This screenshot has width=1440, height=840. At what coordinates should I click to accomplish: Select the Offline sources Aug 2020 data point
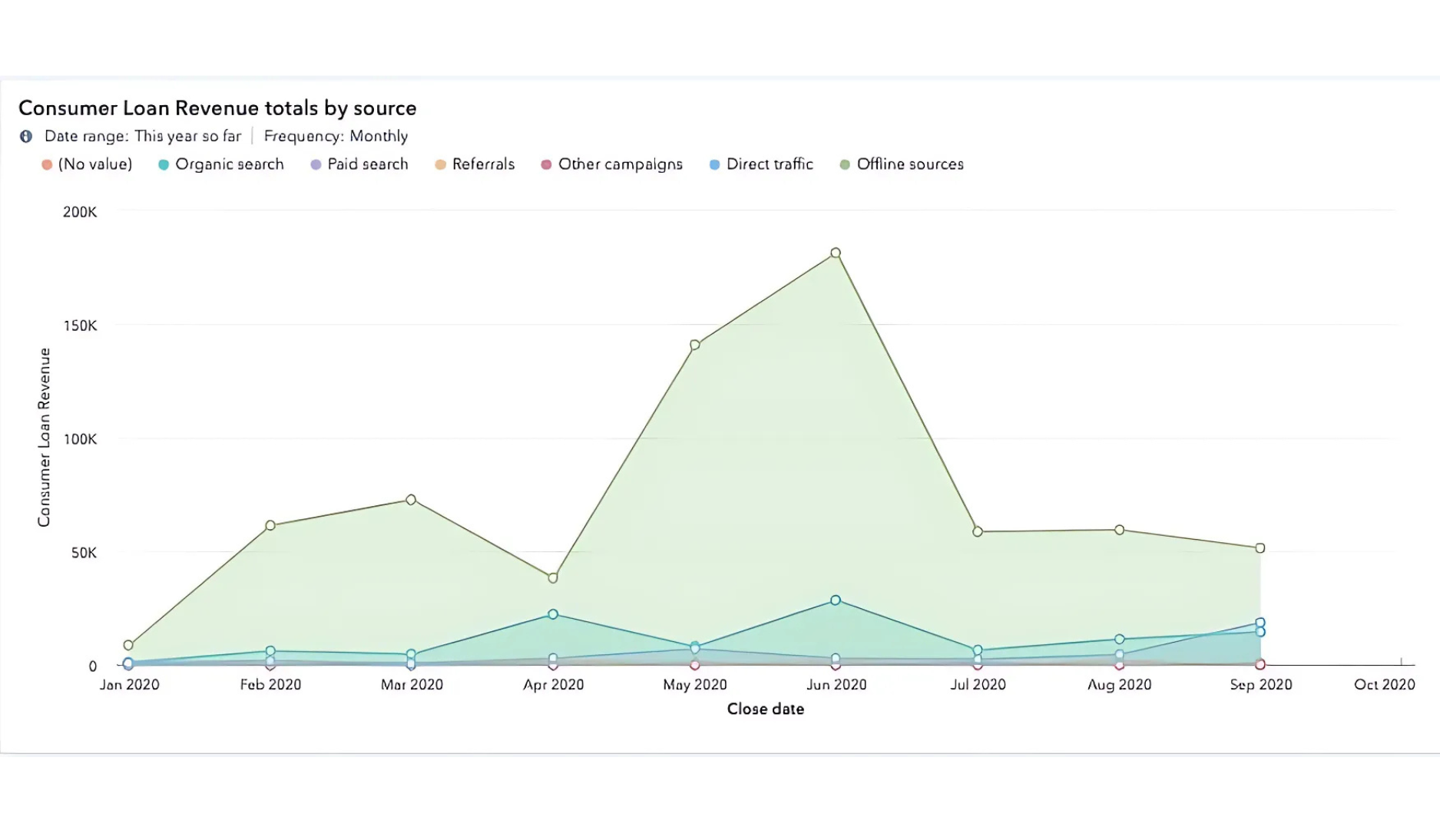1120,530
